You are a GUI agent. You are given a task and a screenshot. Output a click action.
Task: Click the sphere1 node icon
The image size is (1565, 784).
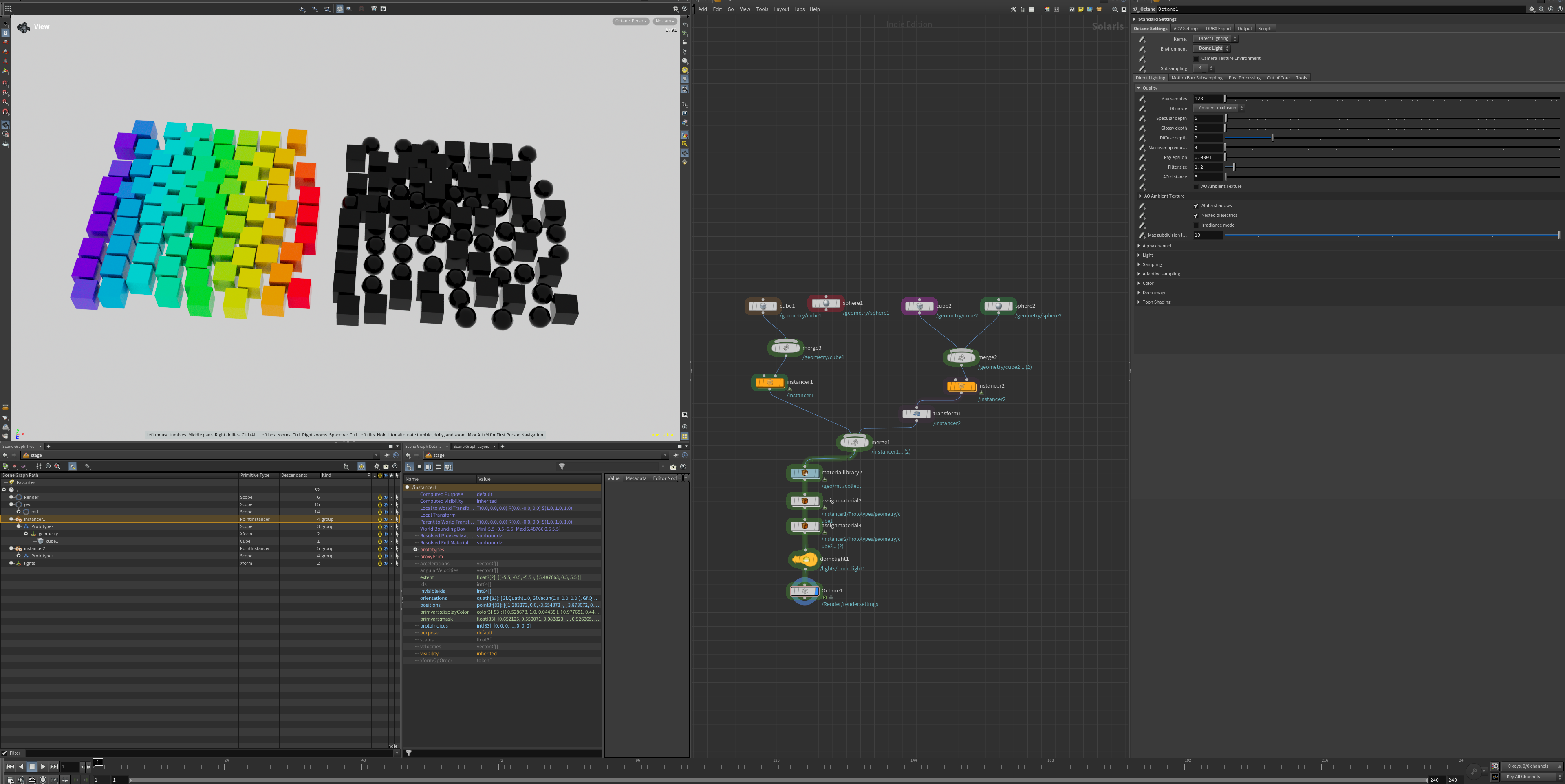(826, 303)
